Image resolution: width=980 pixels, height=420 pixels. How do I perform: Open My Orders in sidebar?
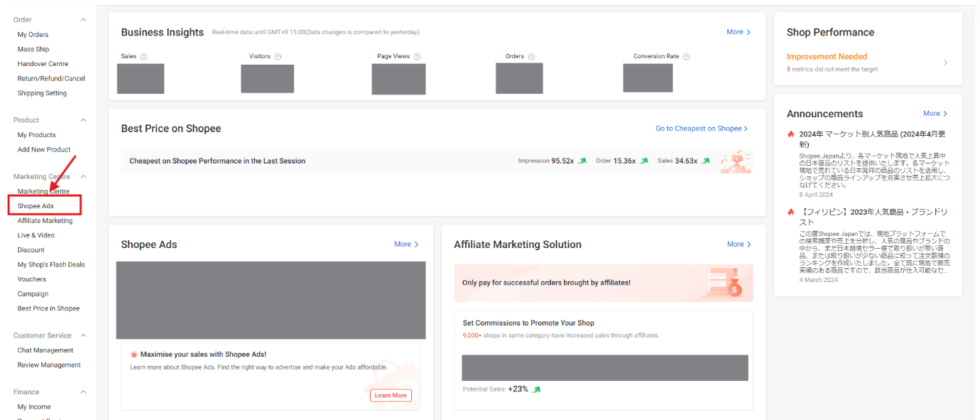(32, 35)
